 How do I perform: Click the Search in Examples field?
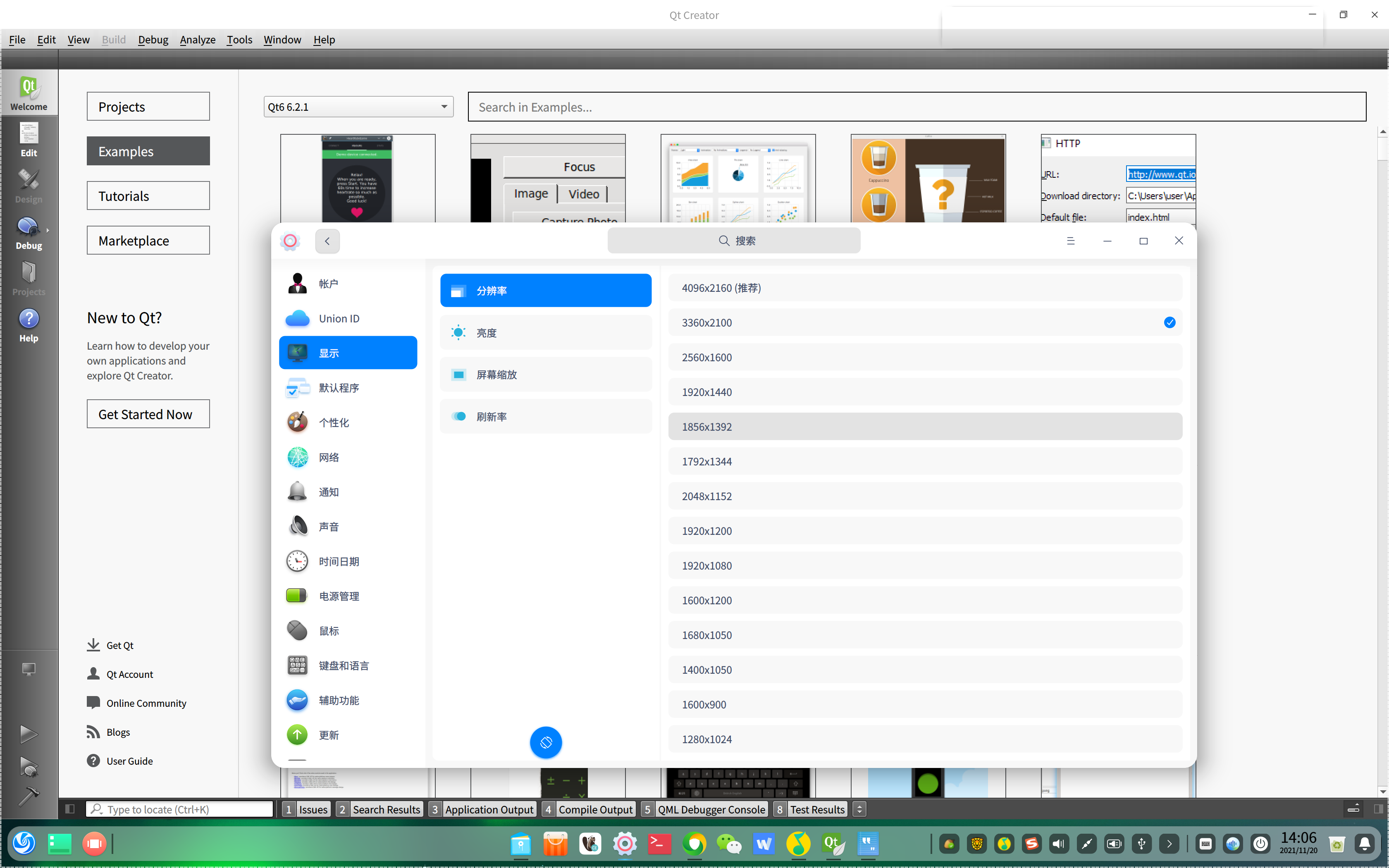pos(916,107)
